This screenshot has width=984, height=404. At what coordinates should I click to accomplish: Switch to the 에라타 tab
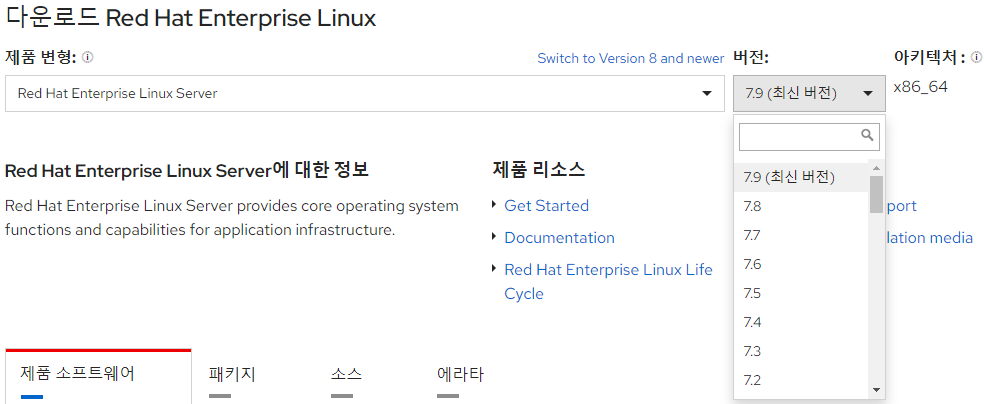coord(460,376)
